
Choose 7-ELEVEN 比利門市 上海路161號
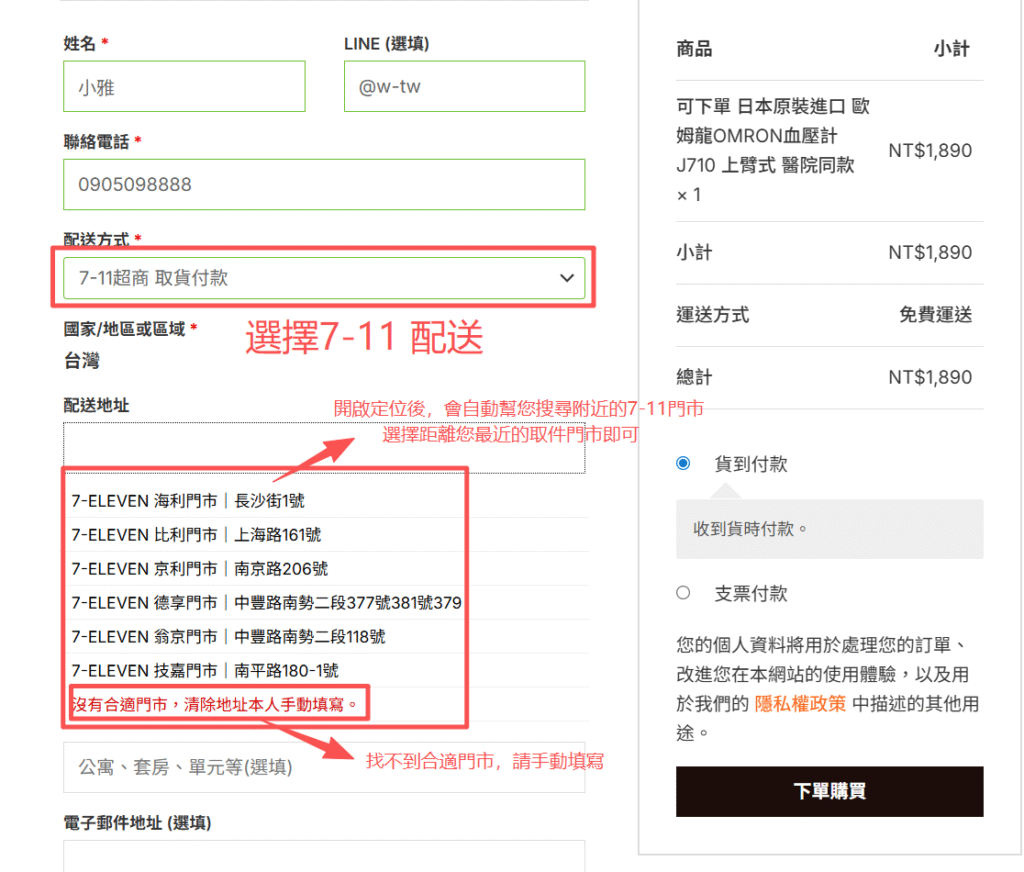click(x=196, y=534)
